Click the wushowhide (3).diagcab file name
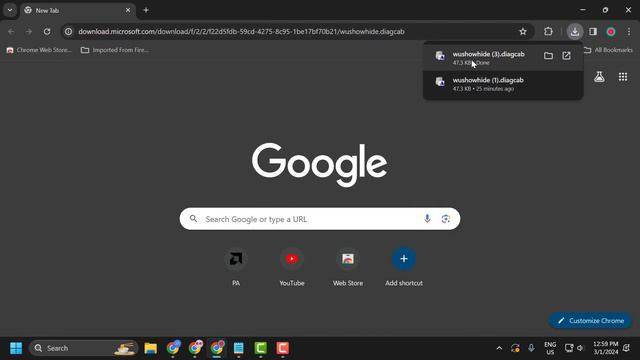640x360 pixels. 489,54
